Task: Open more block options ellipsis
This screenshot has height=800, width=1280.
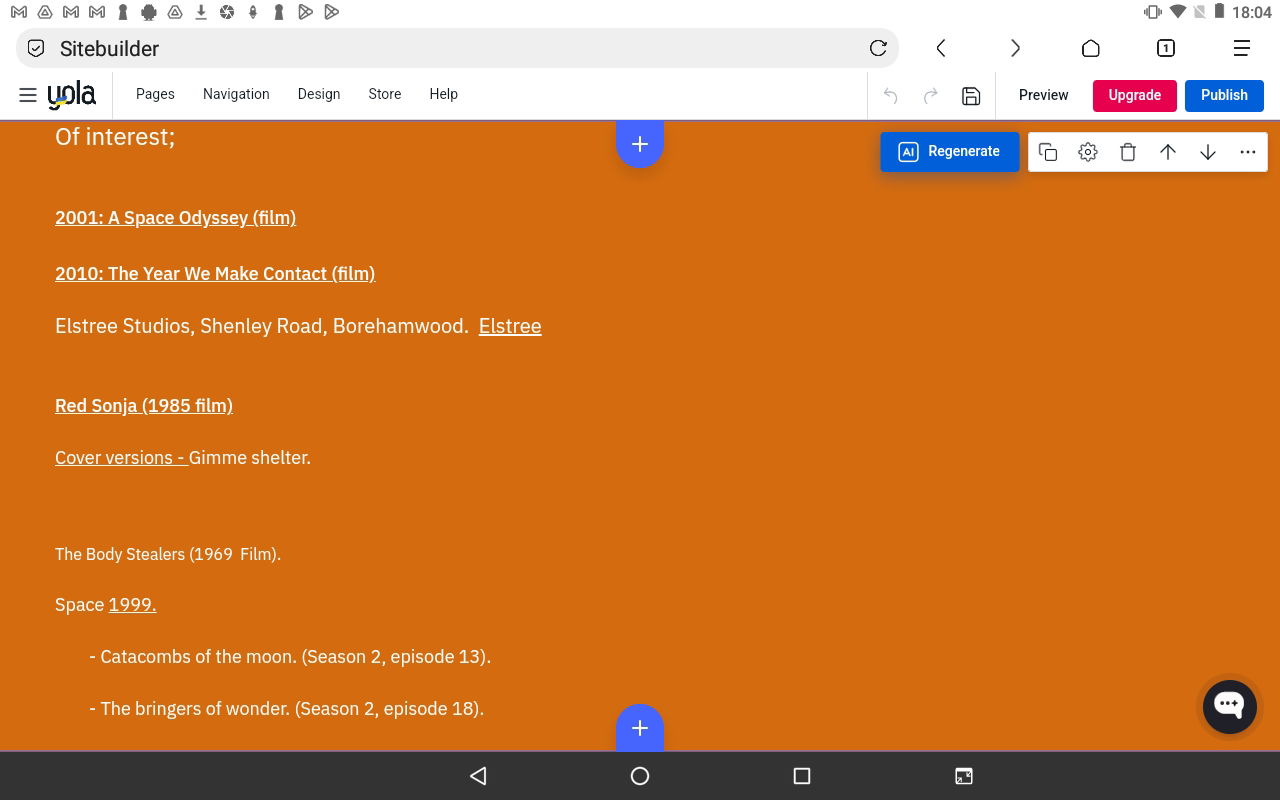Action: (x=1248, y=152)
